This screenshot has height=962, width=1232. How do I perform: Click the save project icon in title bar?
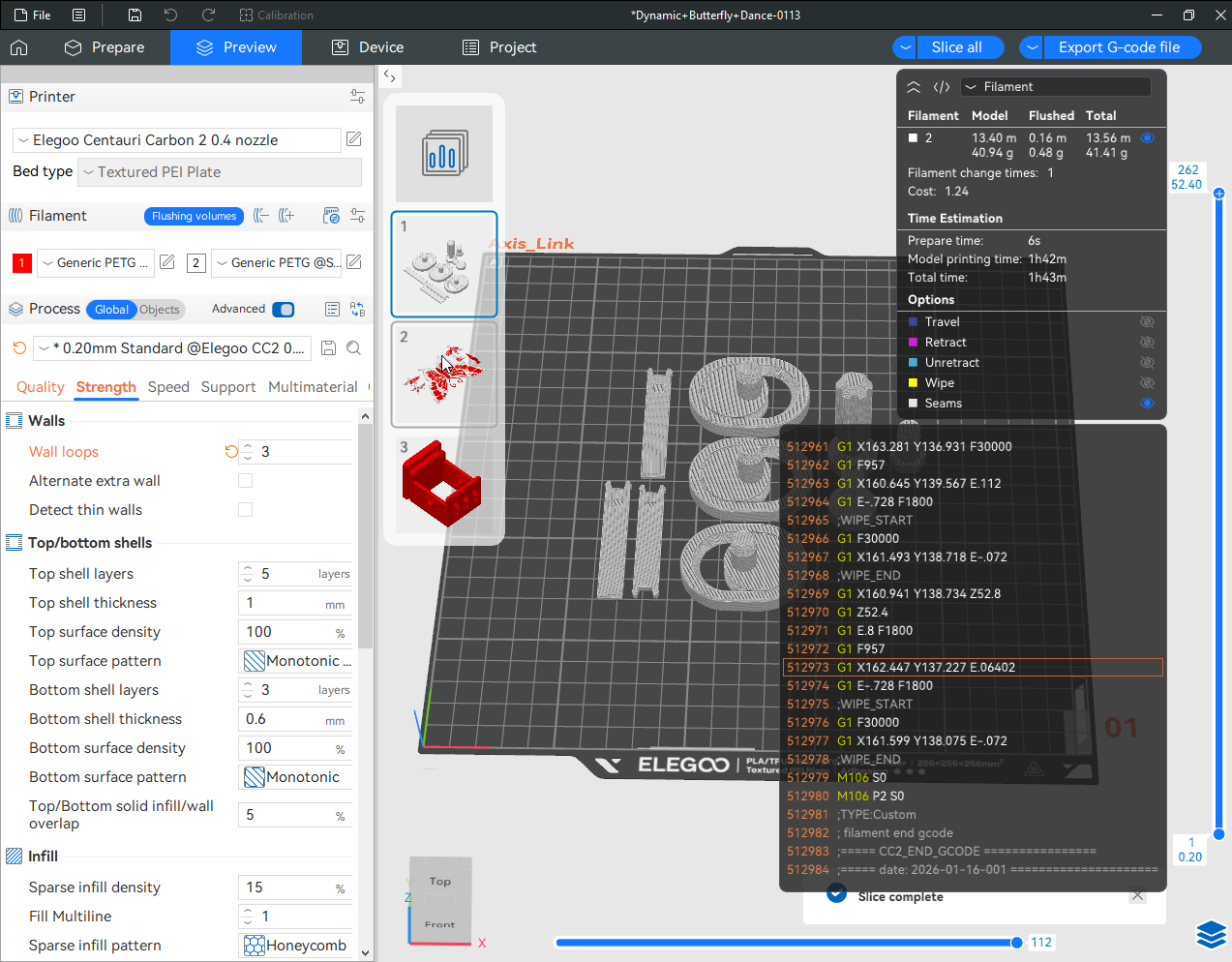click(135, 15)
